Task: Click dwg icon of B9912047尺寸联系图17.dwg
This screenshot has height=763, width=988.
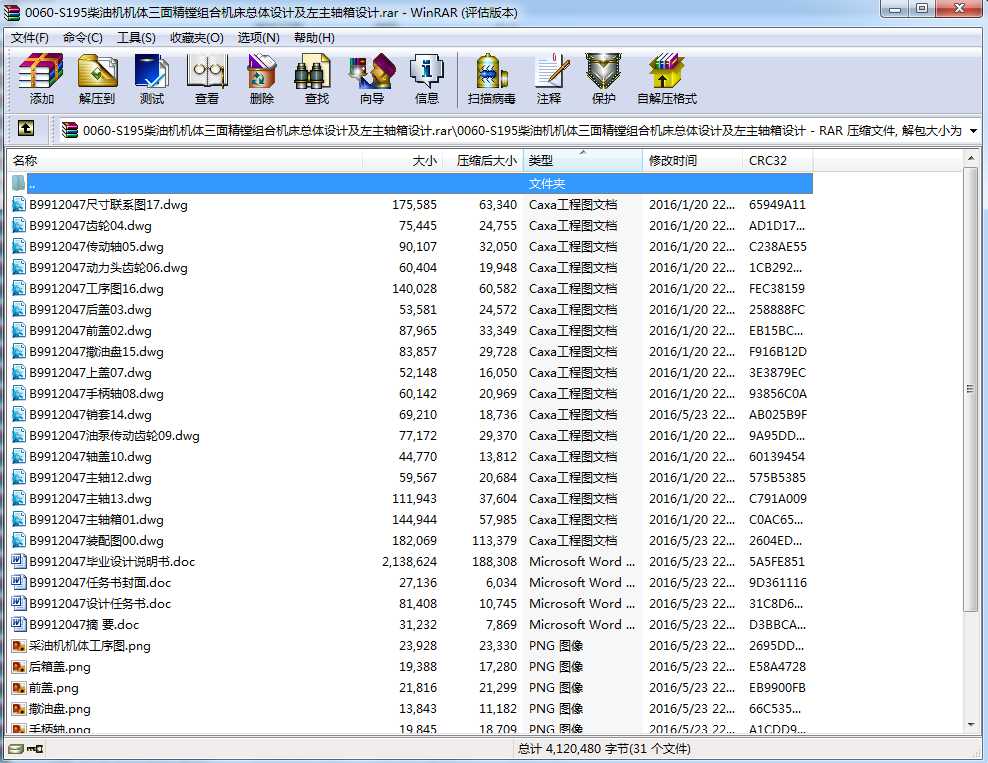Action: coord(19,204)
